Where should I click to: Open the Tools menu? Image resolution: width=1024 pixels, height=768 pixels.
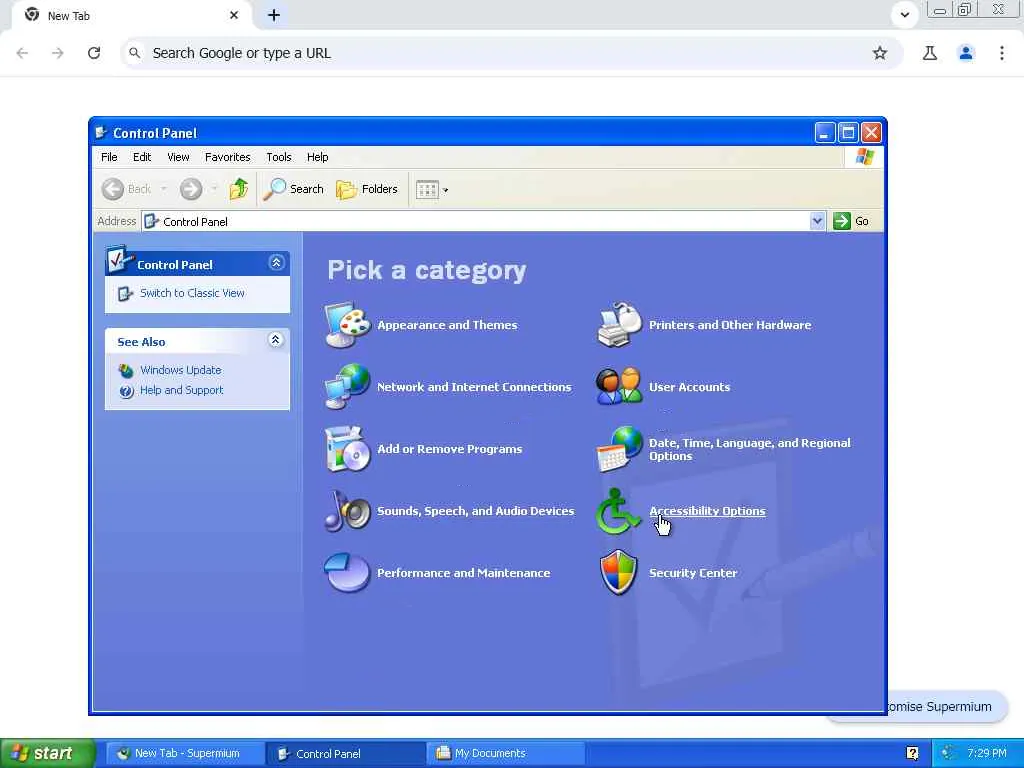coord(279,157)
